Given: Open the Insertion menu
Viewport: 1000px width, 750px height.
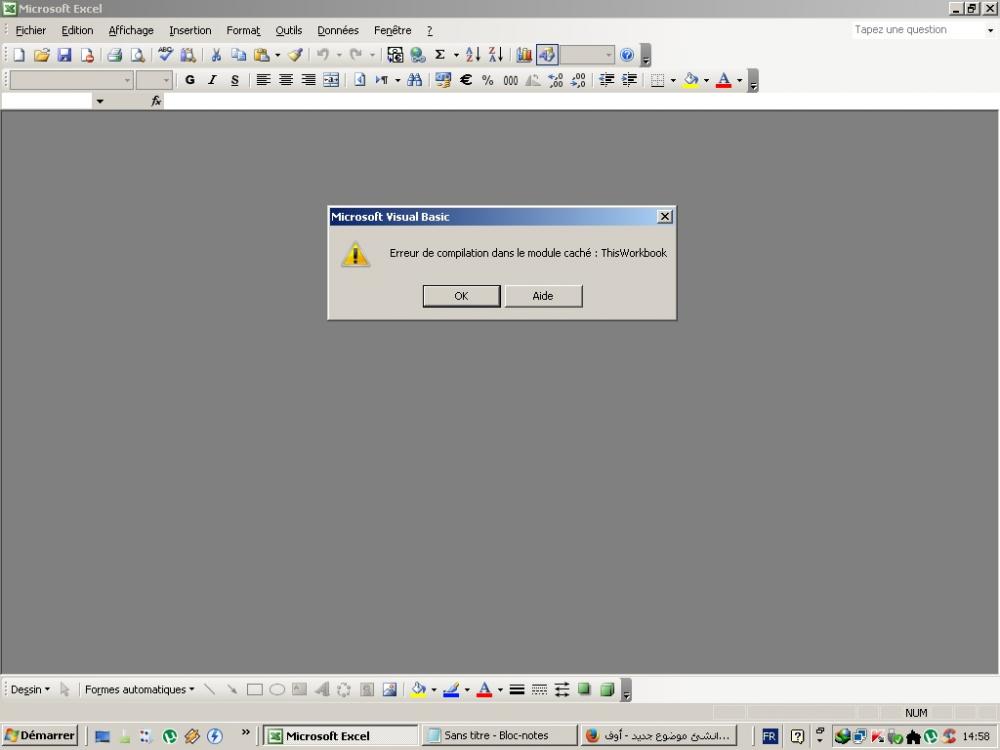Looking at the screenshot, I should pyautogui.click(x=190, y=30).
